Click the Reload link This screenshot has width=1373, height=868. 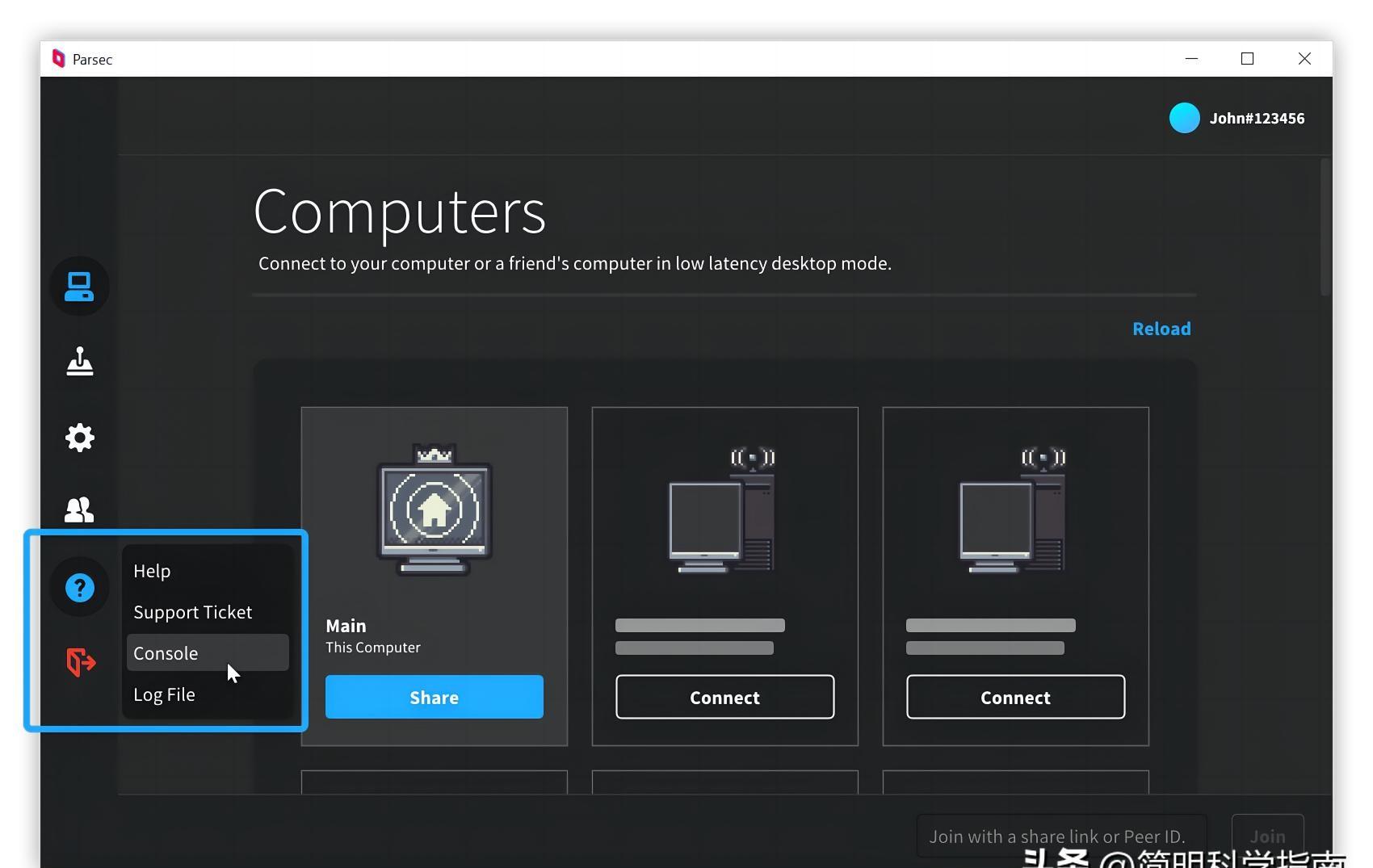(x=1161, y=329)
